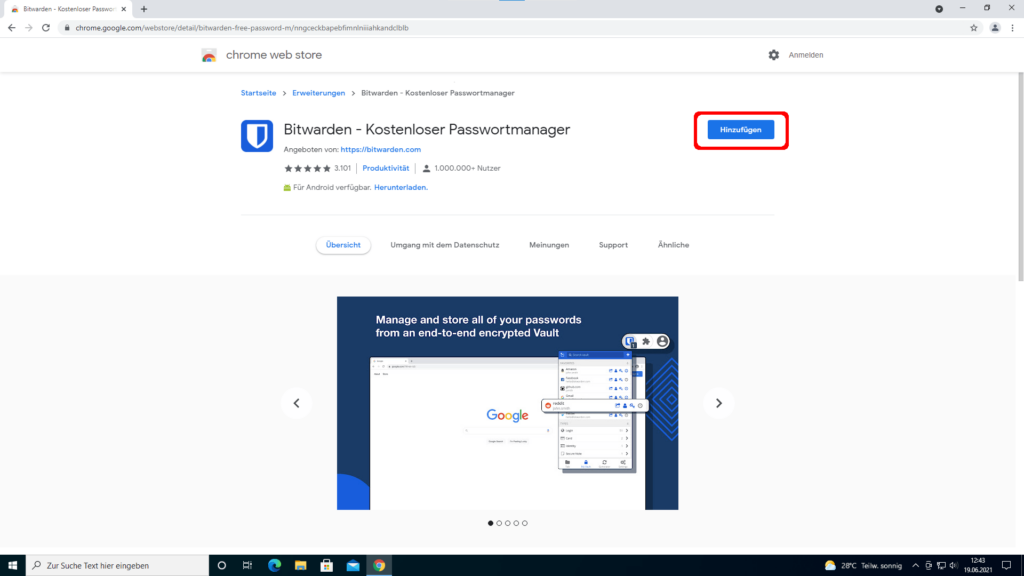Open the volume speaker icon in tray
1024x576 pixels.
953,566
